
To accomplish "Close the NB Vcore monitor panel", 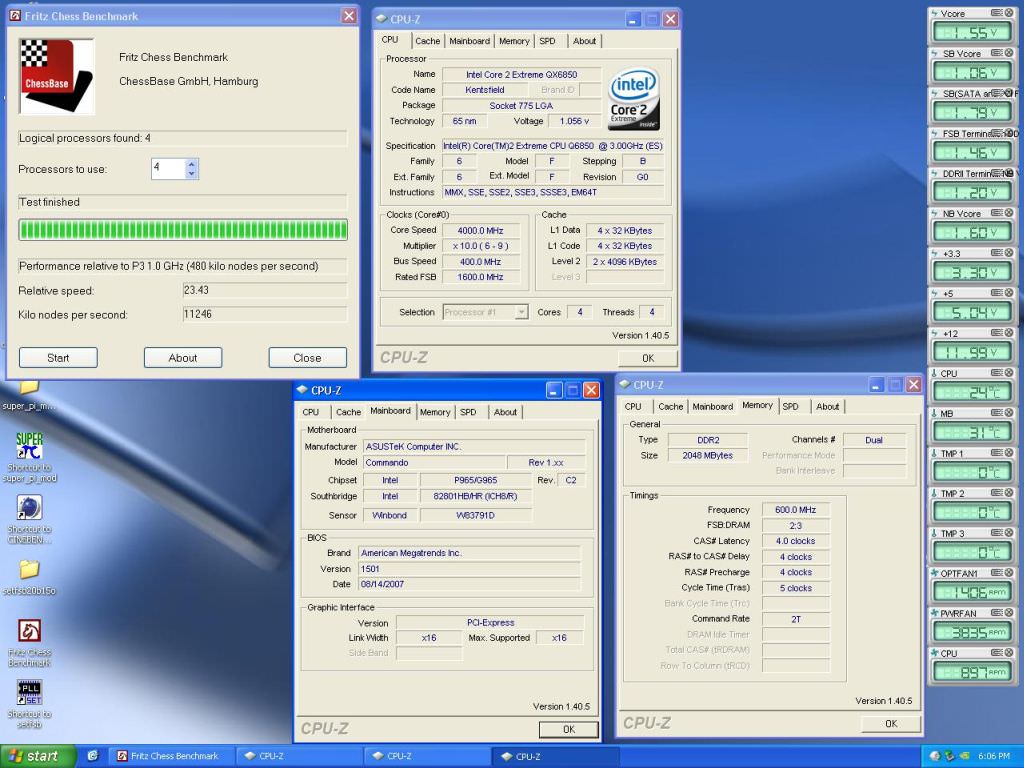I will click(1009, 213).
